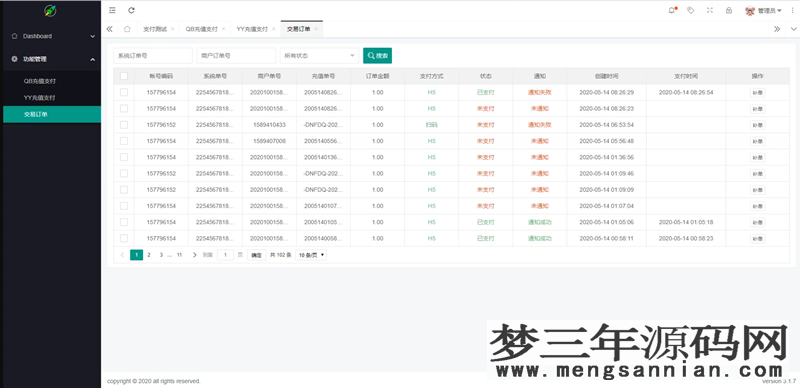
Task: Check the row created 2020-05-14 08:26:23
Action: [124, 108]
